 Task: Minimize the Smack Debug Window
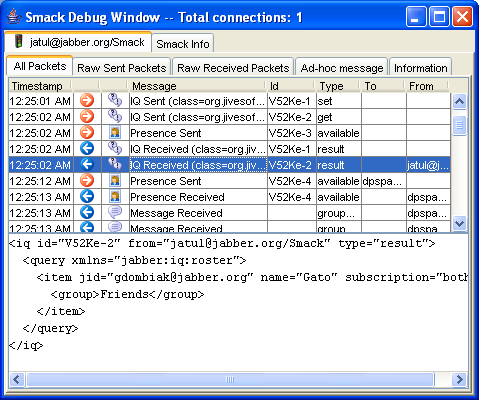tap(416, 17)
